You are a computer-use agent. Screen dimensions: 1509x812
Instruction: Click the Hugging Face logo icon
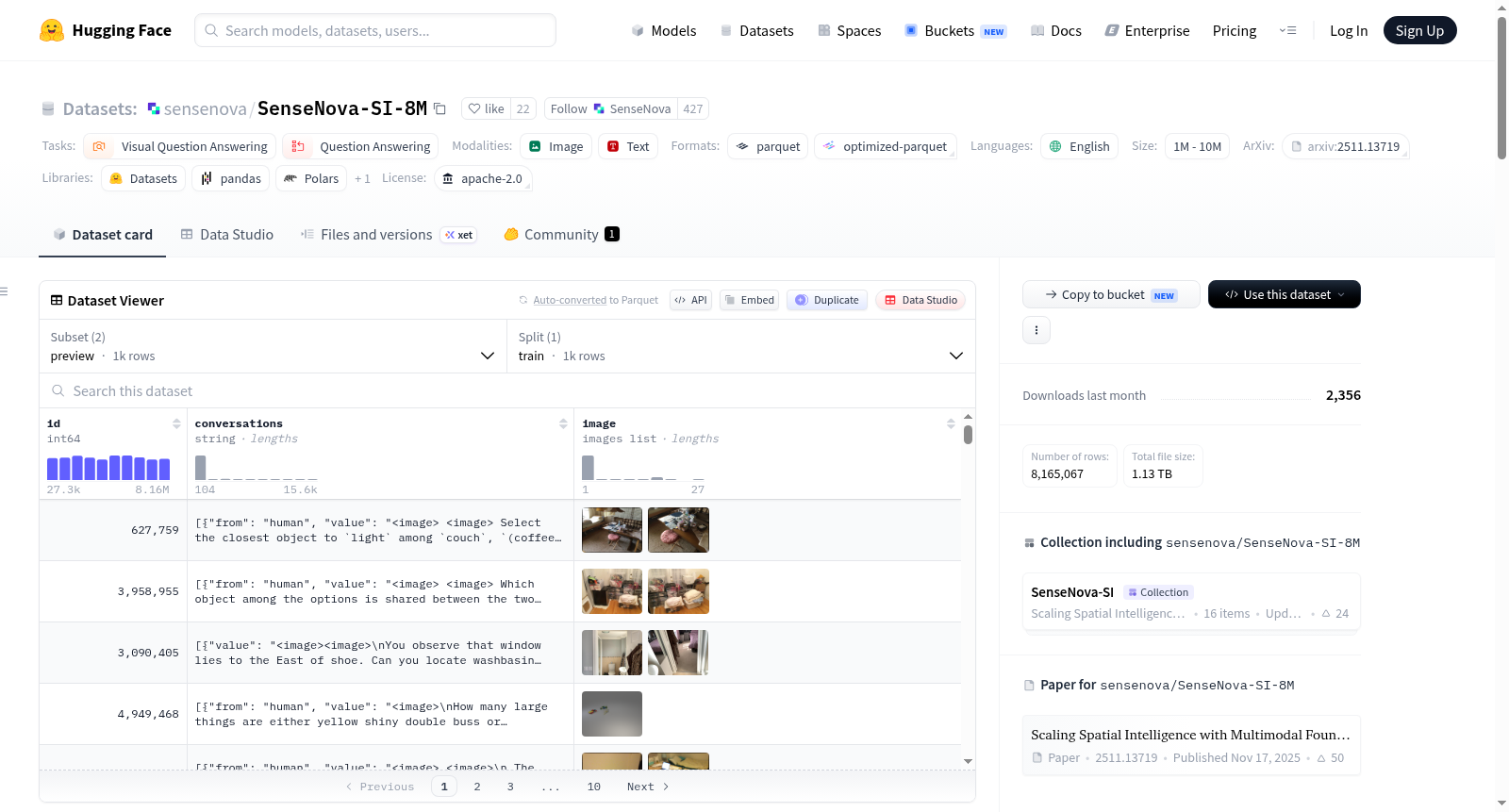click(52, 30)
